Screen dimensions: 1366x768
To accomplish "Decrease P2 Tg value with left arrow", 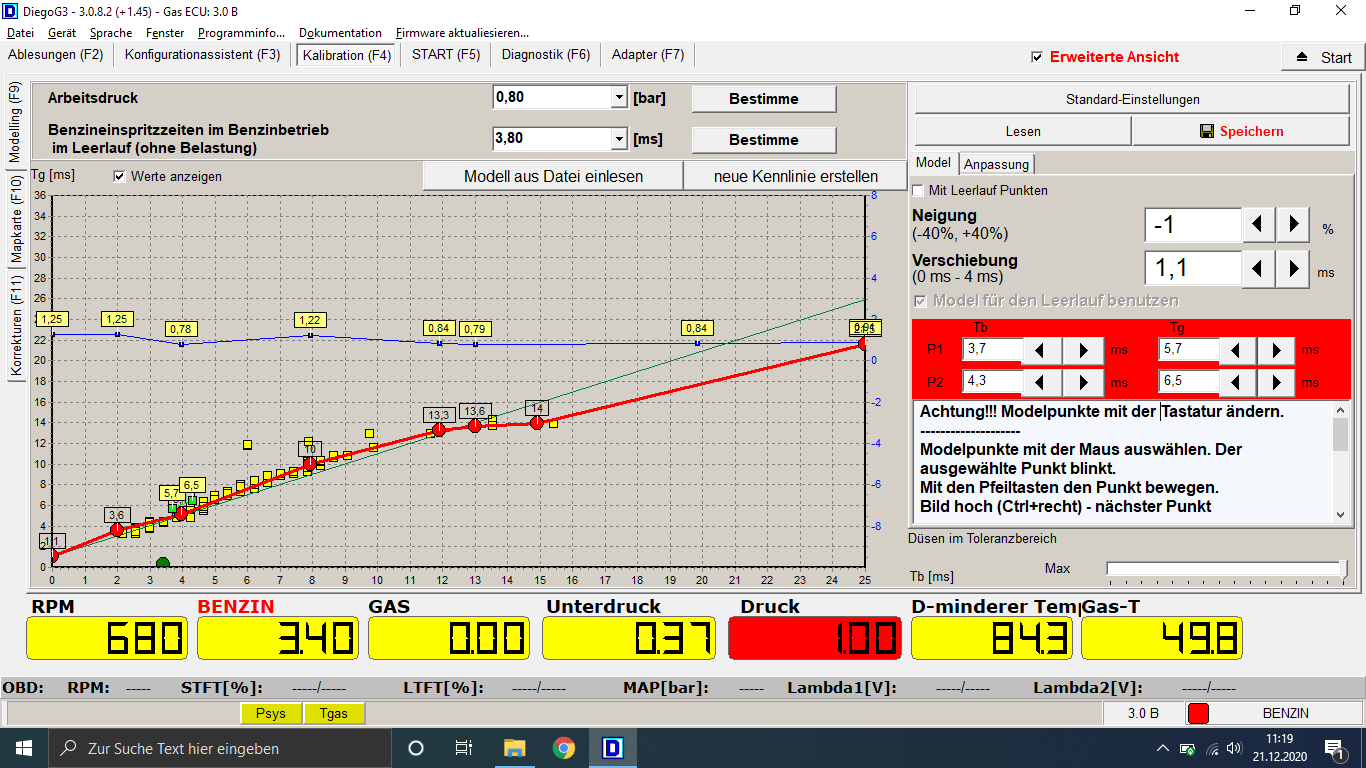I will [x=1237, y=382].
